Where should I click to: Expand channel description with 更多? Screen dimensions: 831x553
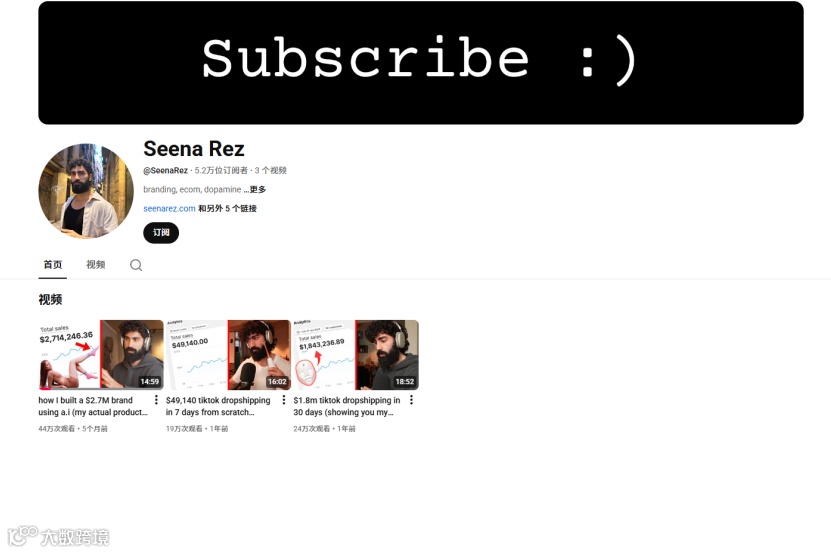tap(258, 189)
